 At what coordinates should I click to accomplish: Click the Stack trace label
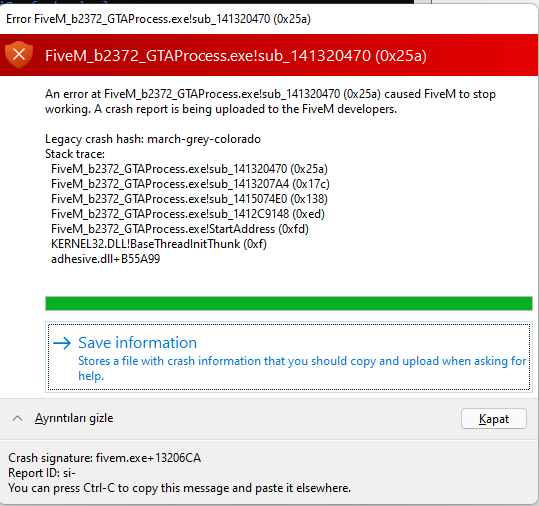click(x=75, y=154)
